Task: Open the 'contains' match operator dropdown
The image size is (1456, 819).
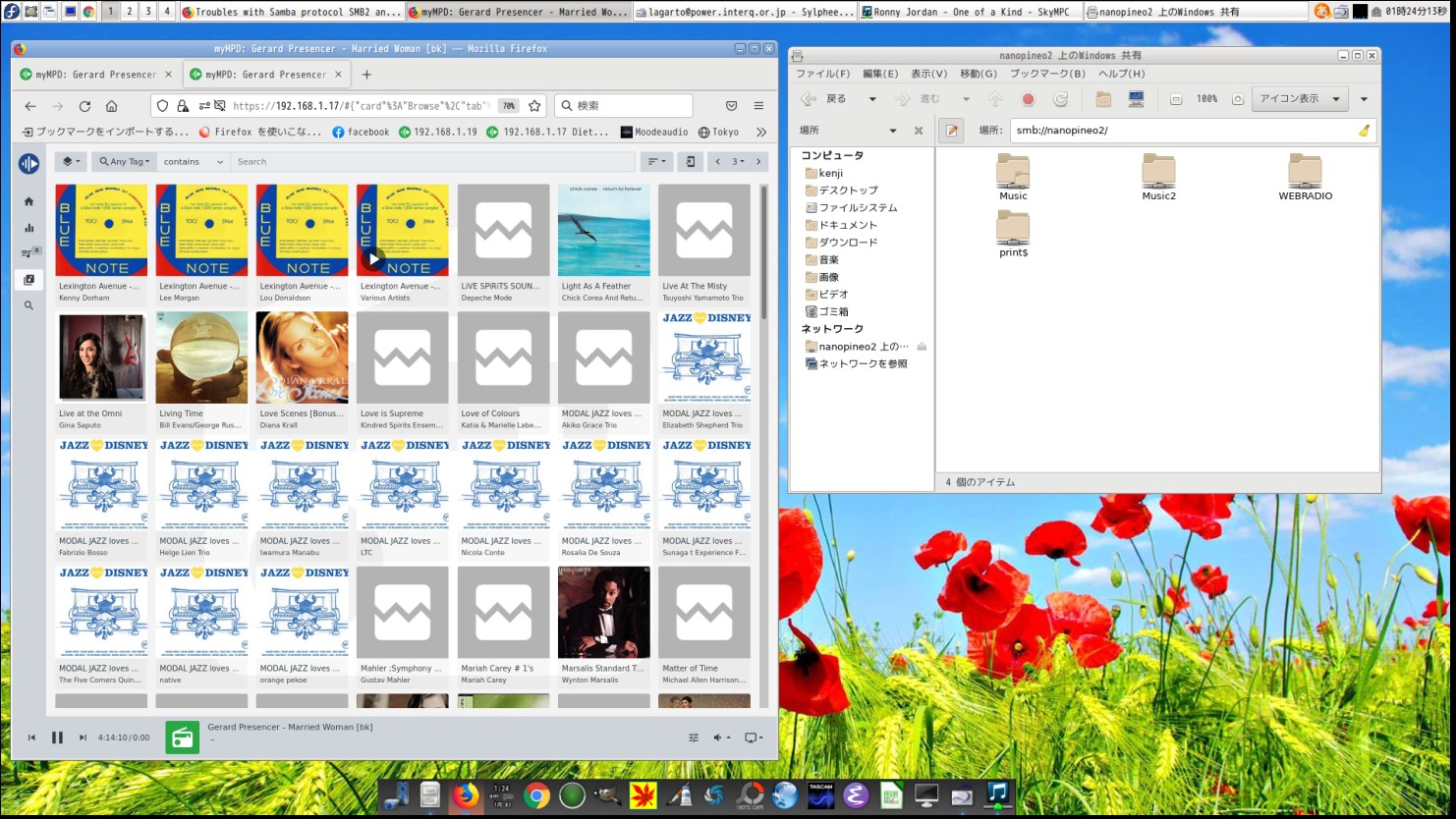Action: click(x=193, y=162)
